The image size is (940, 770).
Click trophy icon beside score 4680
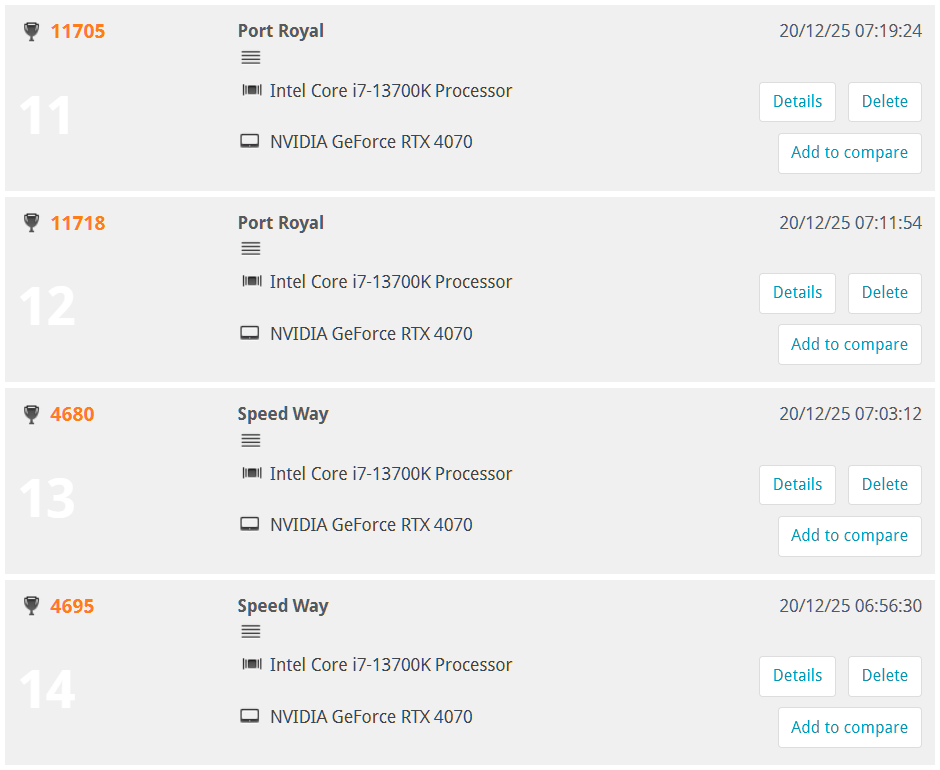31,414
